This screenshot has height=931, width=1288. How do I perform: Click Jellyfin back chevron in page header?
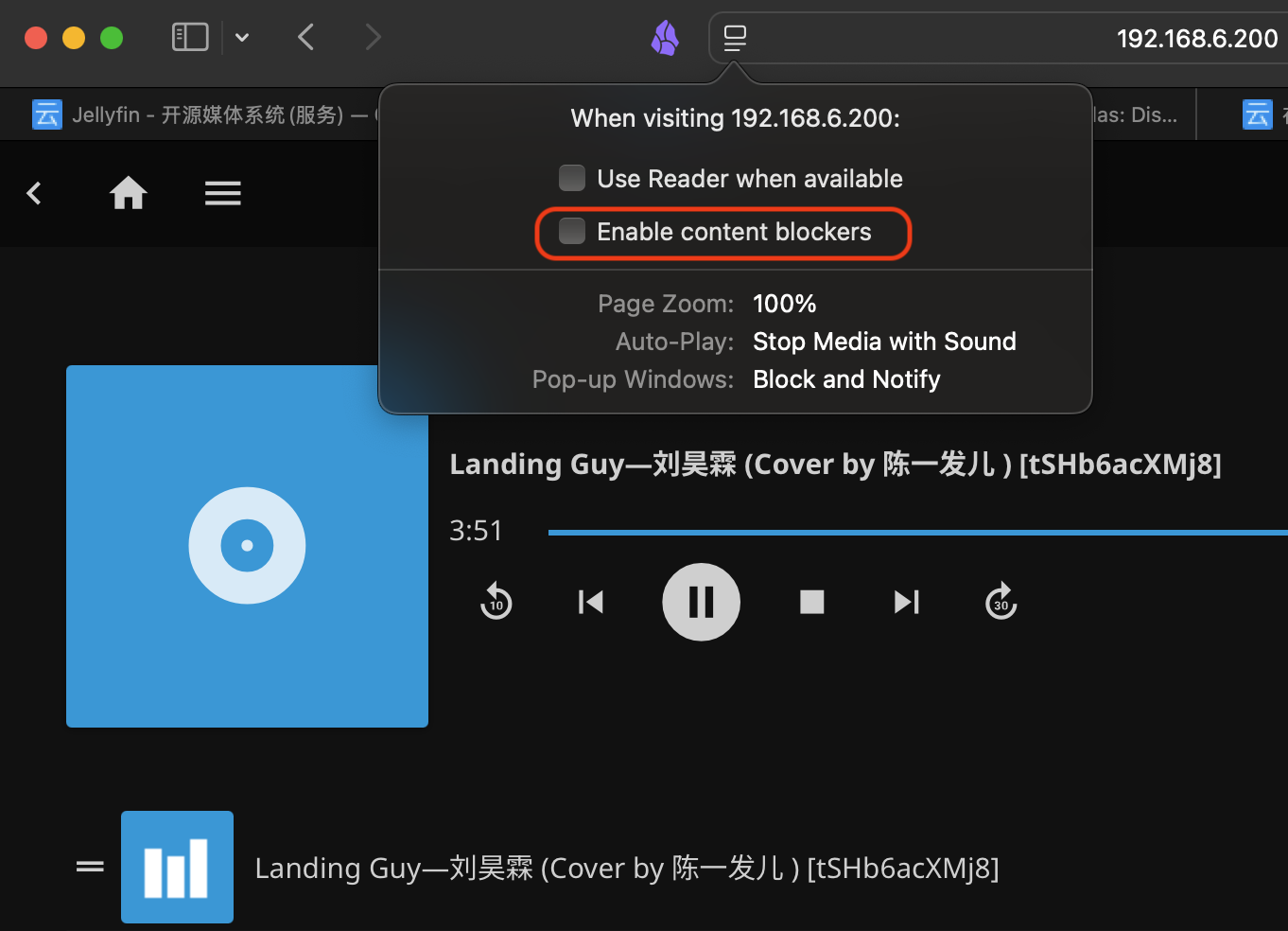tap(34, 193)
